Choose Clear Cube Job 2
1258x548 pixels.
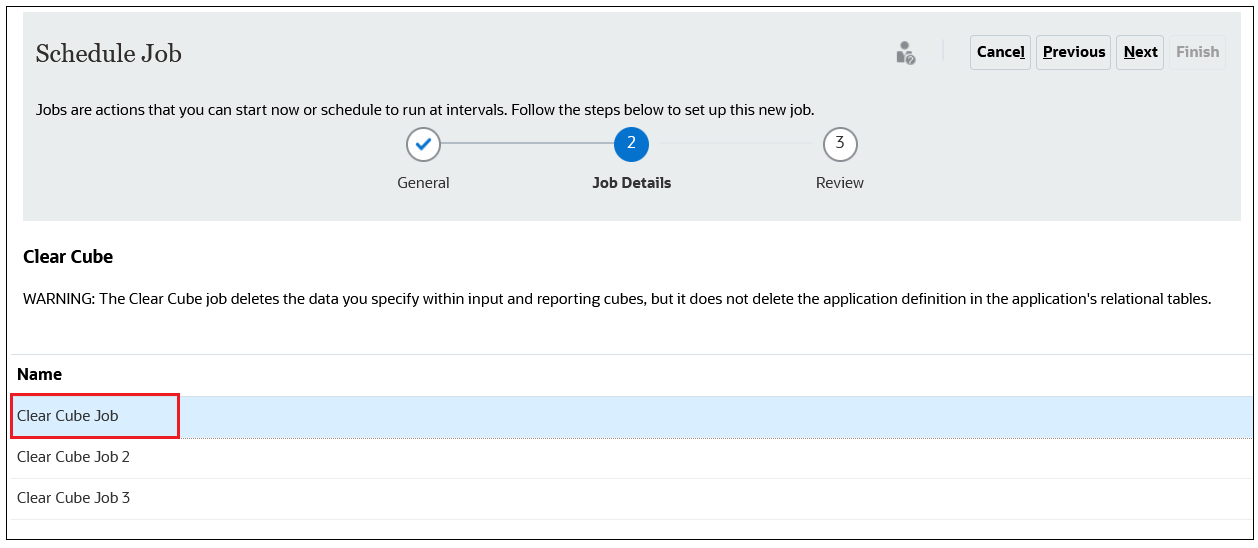click(74, 457)
